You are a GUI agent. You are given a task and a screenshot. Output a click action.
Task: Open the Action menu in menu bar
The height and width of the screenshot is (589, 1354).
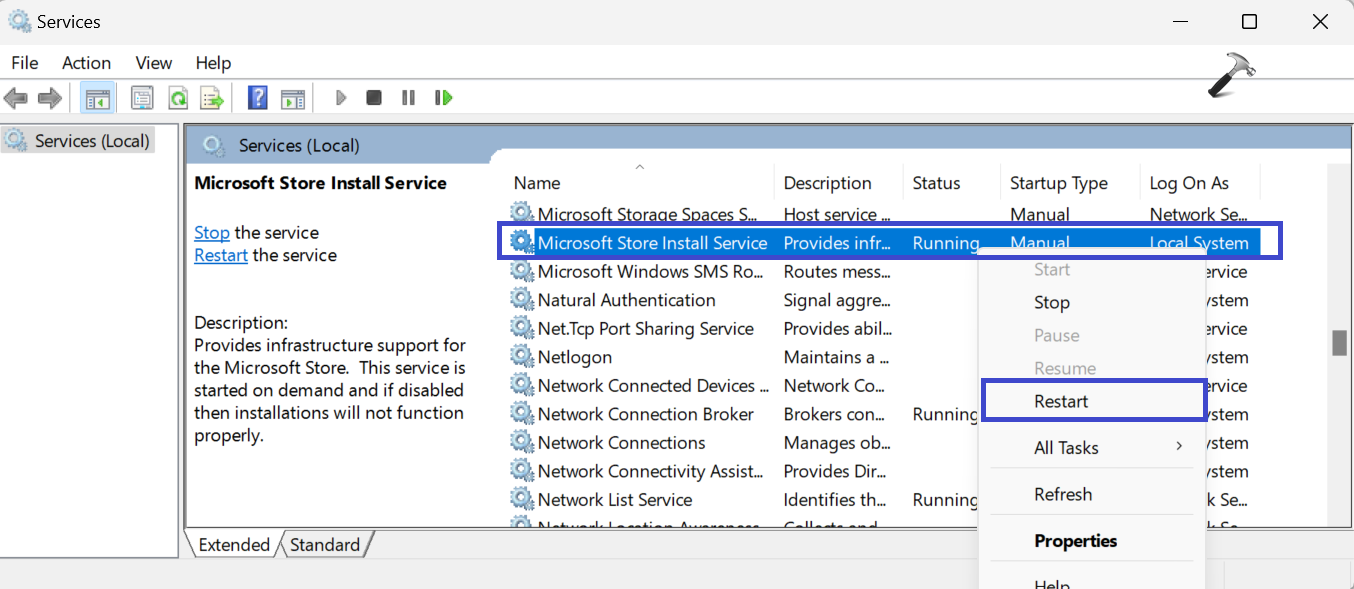click(86, 63)
